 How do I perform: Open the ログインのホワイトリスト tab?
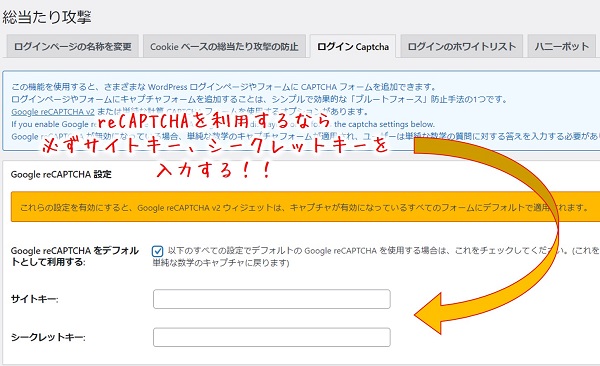[x=461, y=46]
